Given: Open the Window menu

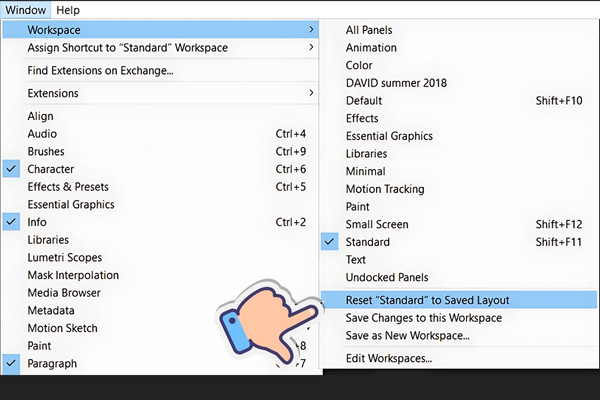Looking at the screenshot, I should coord(26,10).
